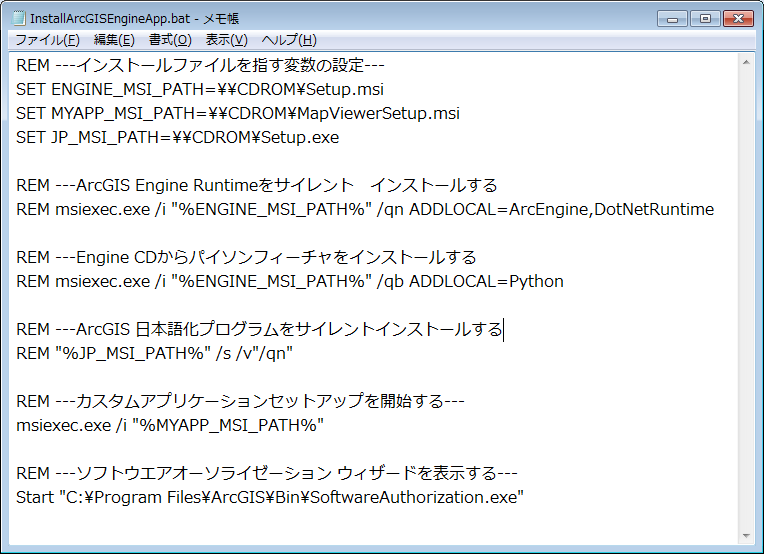Click line 'SET MYAPP_MSI_PATH=¥¥CDROM¥MapViewerSetup.msi'

click(x=238, y=113)
